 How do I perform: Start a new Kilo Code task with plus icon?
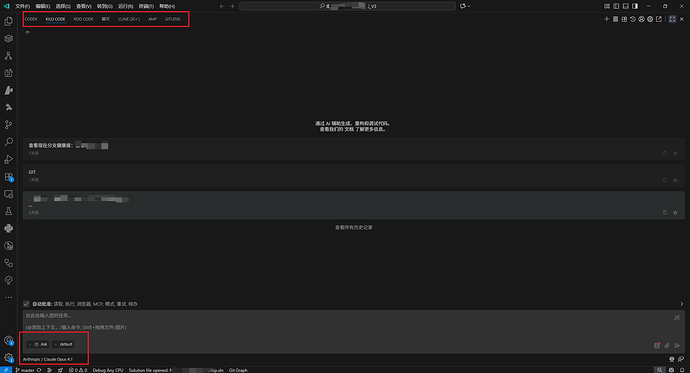606,19
